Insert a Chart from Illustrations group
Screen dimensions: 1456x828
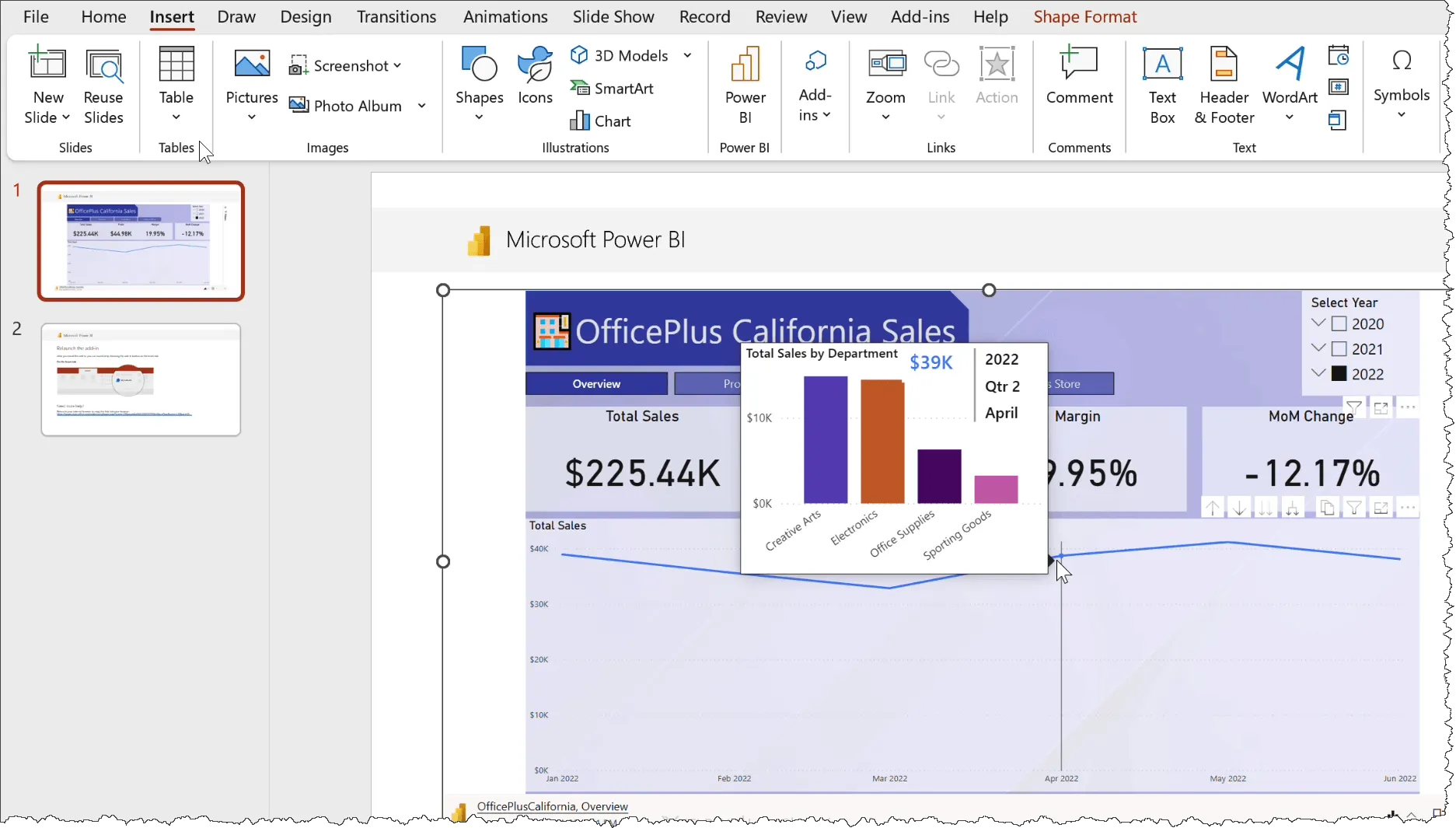point(600,121)
